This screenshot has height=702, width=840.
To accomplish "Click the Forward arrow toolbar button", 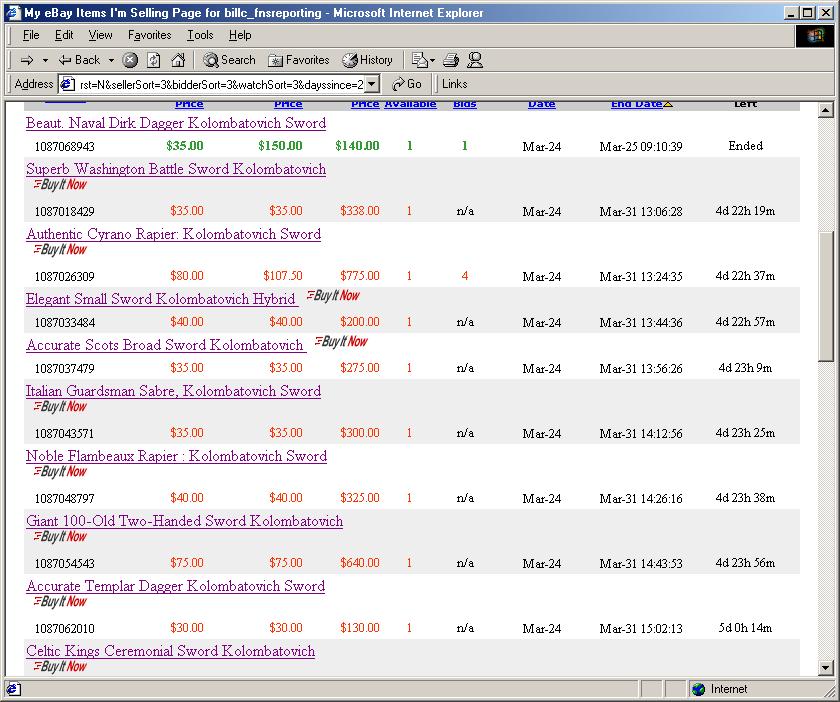I will point(26,60).
